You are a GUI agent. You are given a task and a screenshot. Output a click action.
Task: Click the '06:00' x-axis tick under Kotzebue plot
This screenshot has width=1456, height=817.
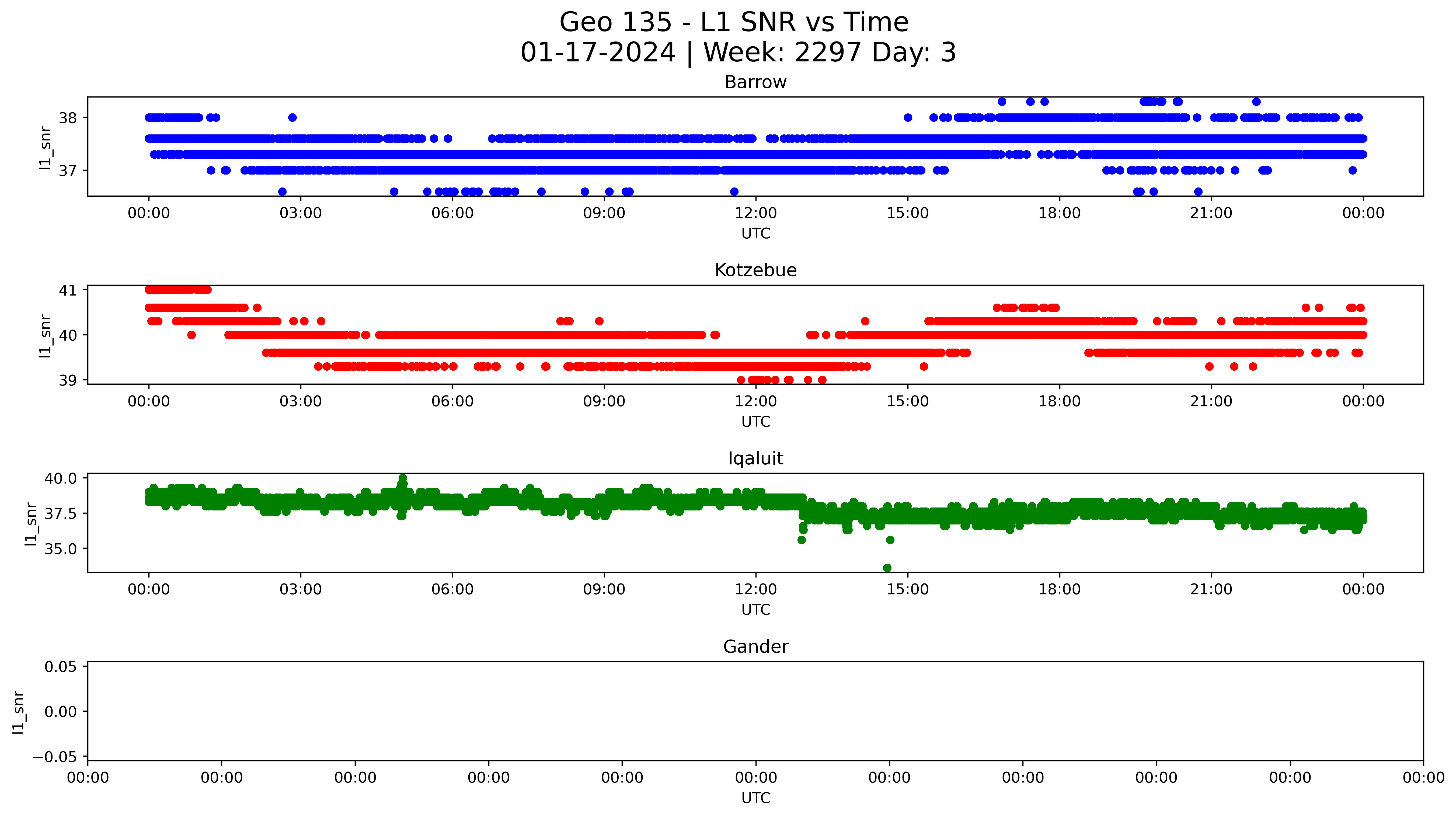coord(453,401)
